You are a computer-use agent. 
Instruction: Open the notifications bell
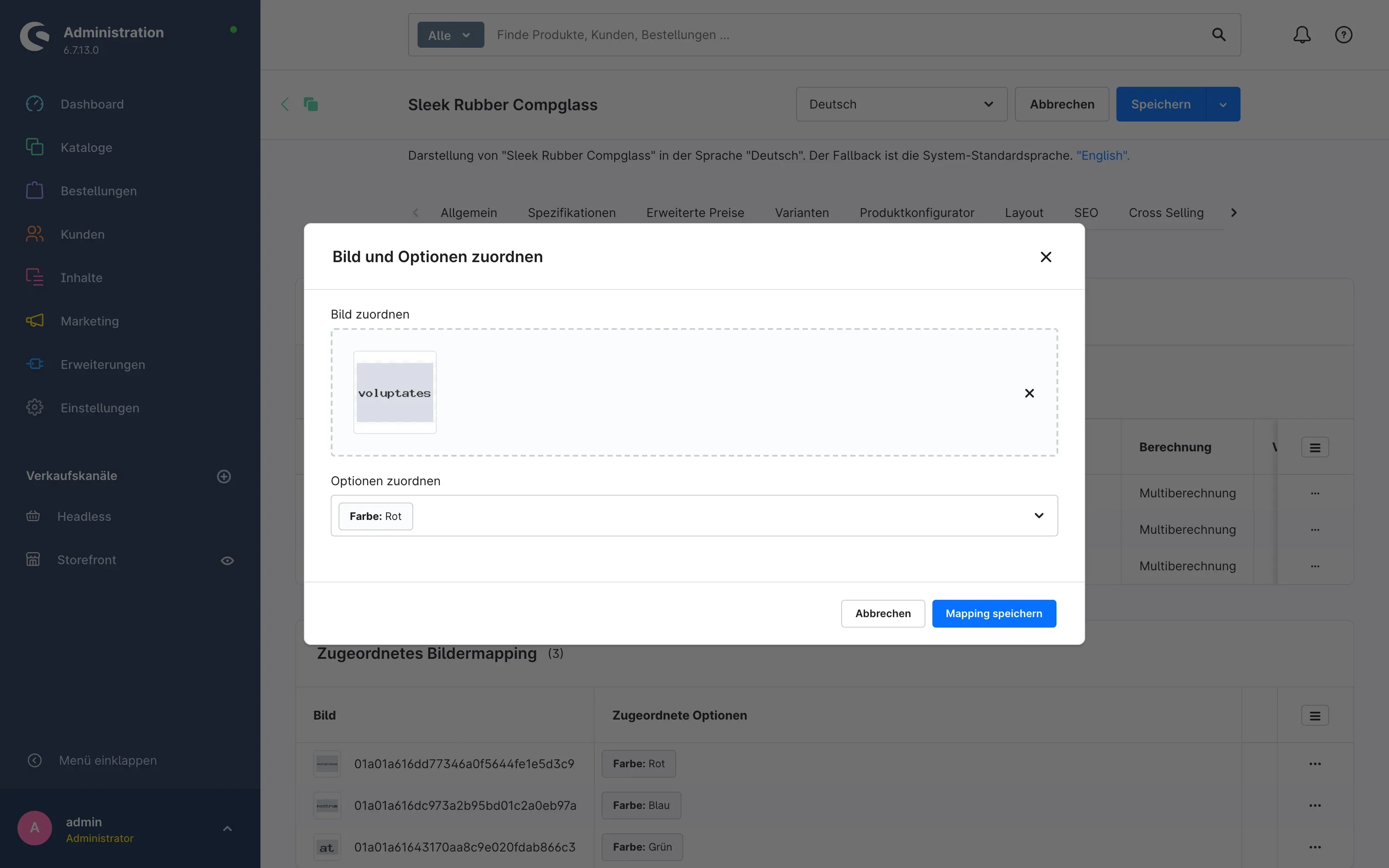1302,34
